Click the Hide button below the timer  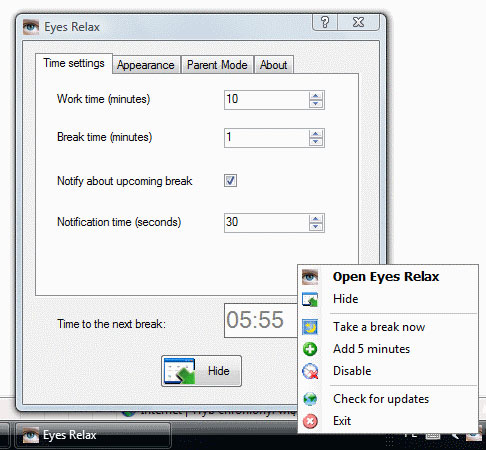201,371
